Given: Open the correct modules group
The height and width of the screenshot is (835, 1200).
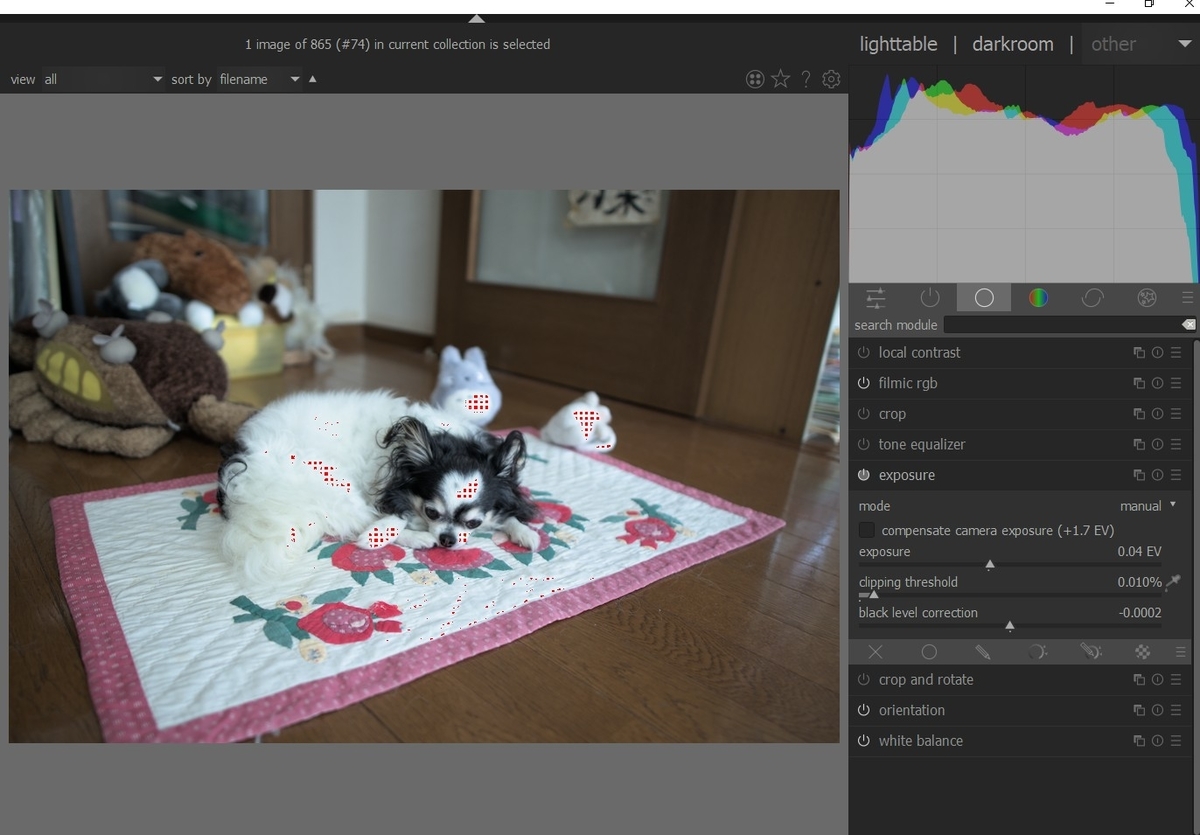Looking at the screenshot, I should 1093,297.
